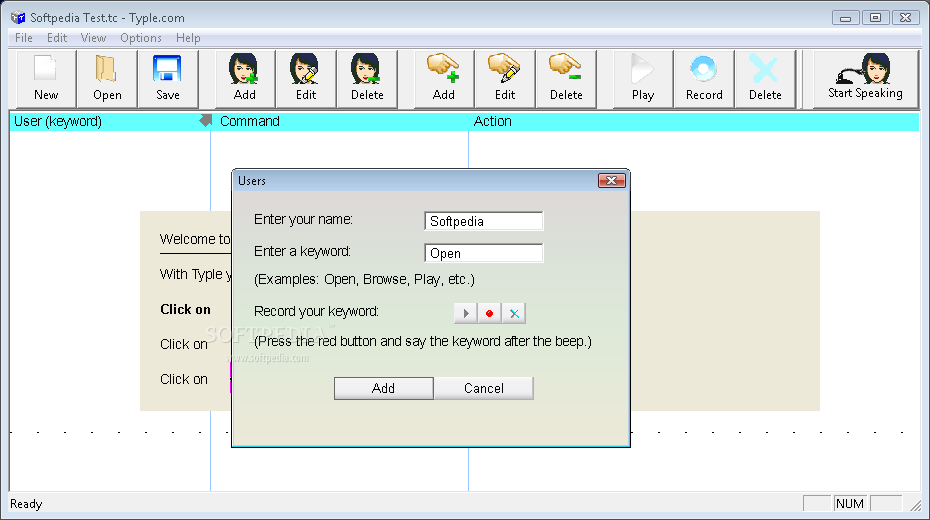
Task: Close the Users dialog
Action: pyautogui.click(x=611, y=181)
